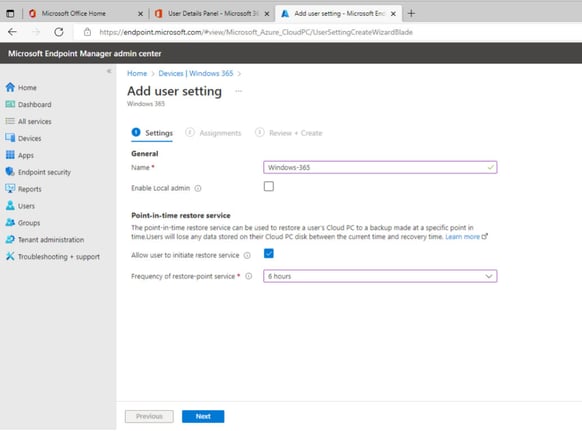Image resolution: width=582 pixels, height=431 pixels.
Task: Open Endpoint security shield icon
Action: tap(10, 172)
